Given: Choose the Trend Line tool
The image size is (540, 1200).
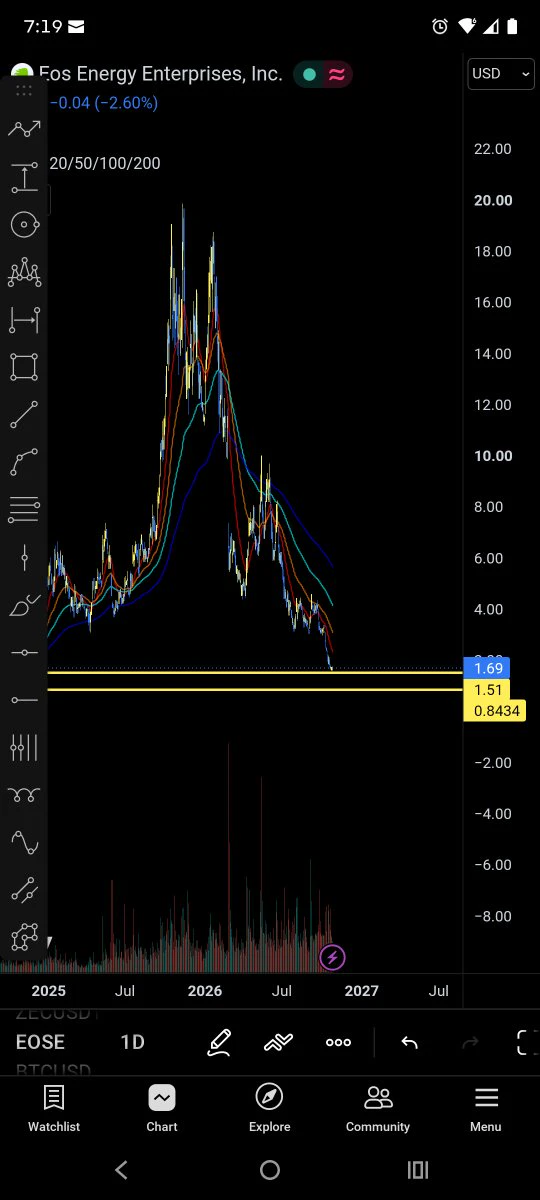Looking at the screenshot, I should [x=24, y=414].
